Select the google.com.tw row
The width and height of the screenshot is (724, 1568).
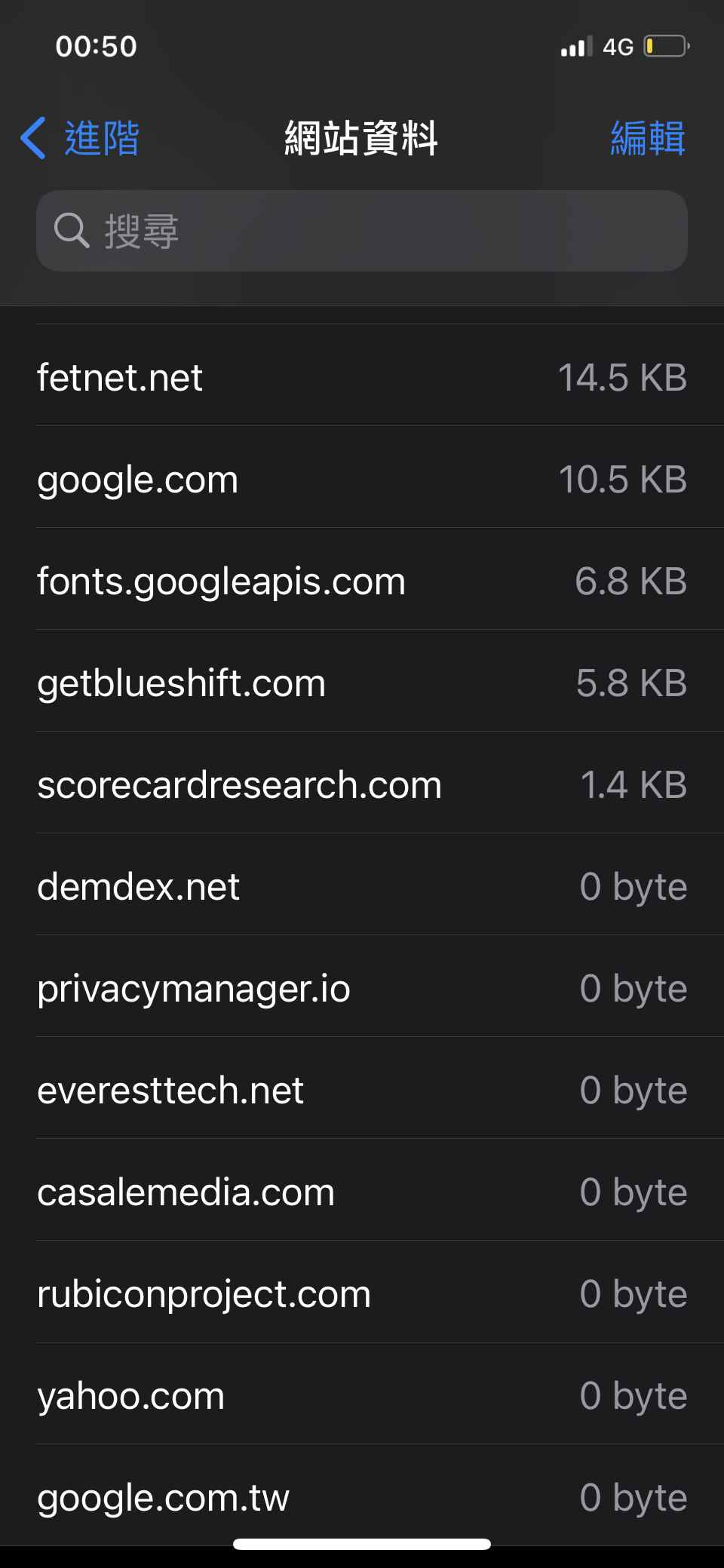[362, 1496]
